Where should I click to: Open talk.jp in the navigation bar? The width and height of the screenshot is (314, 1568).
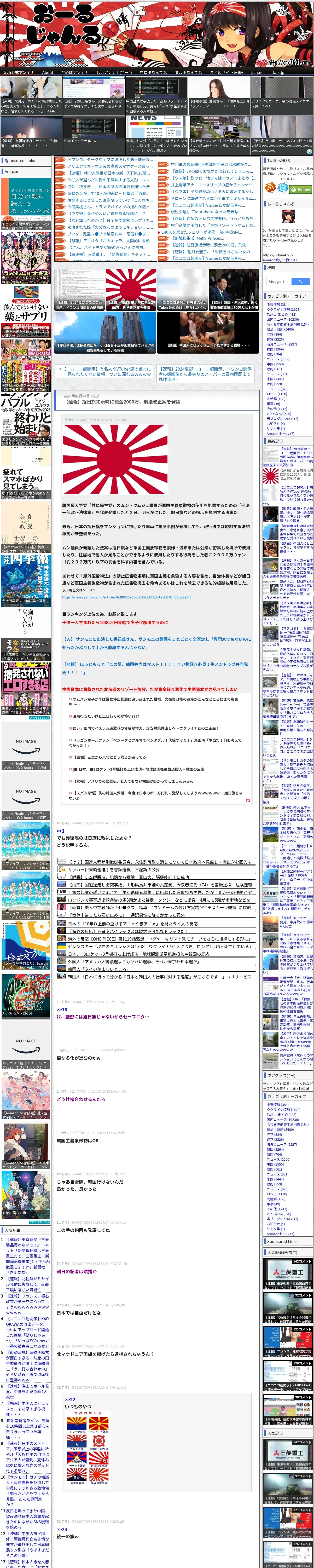pos(278,72)
